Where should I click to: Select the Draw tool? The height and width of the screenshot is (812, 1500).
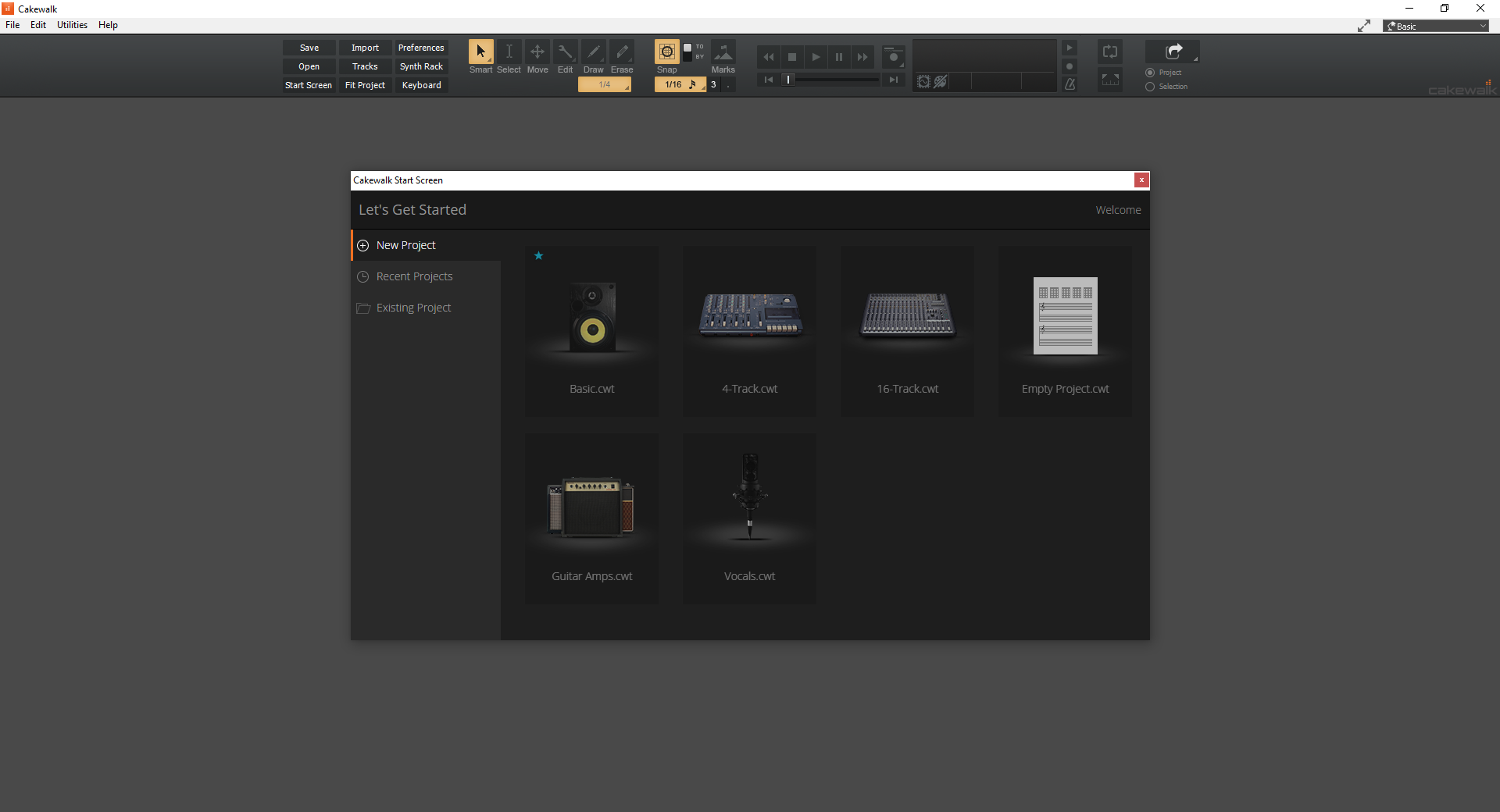coord(594,52)
